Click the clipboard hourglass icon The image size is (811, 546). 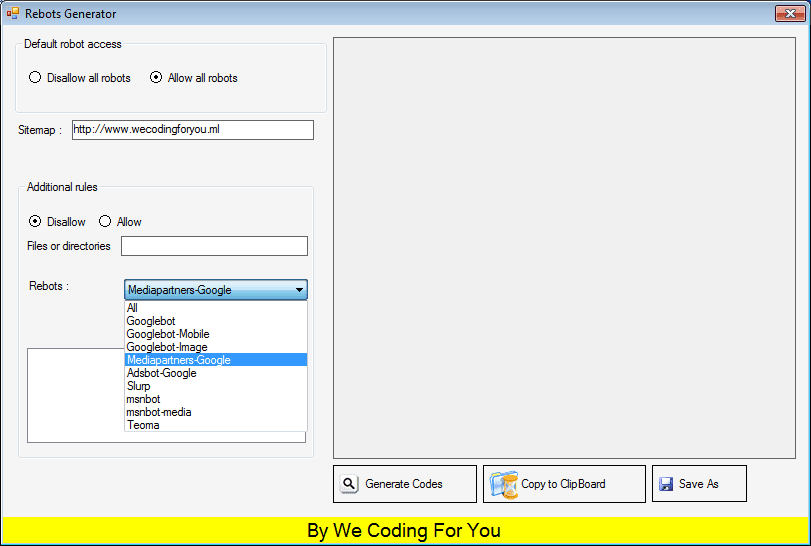504,484
